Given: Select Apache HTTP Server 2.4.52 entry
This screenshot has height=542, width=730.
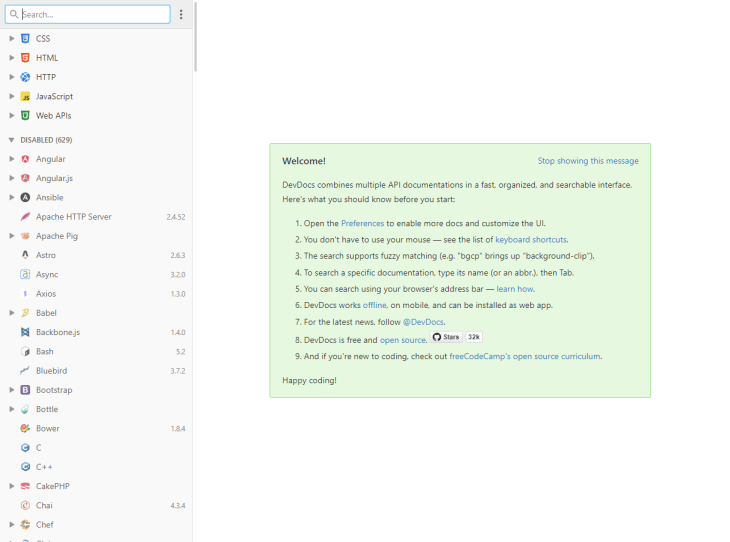Looking at the screenshot, I should 74,217.
